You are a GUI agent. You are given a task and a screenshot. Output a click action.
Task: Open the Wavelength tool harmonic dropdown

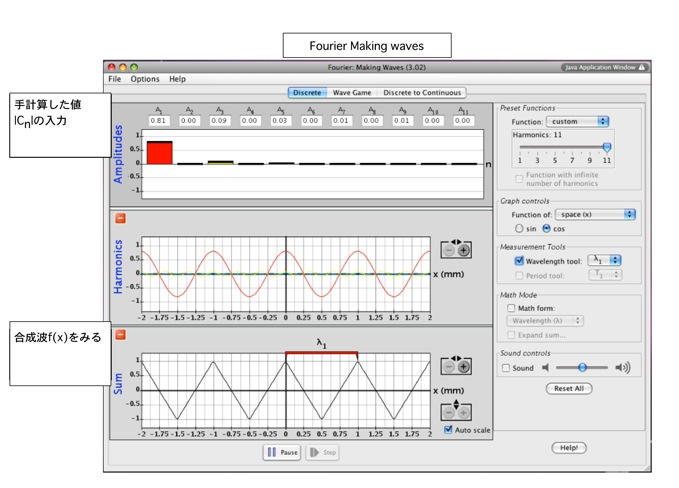pyautogui.click(x=604, y=260)
